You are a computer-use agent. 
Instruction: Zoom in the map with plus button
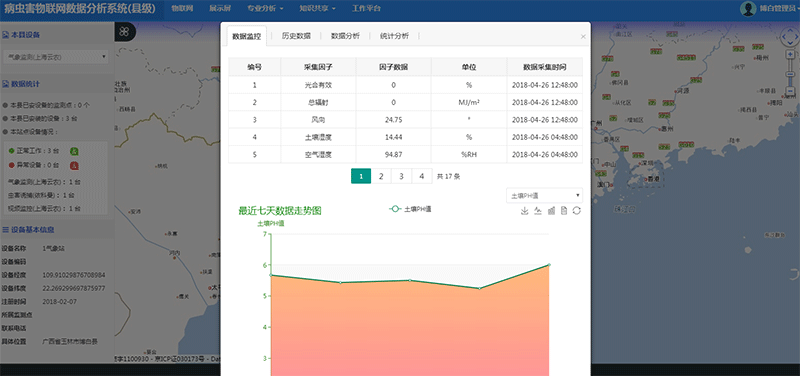click(790, 54)
